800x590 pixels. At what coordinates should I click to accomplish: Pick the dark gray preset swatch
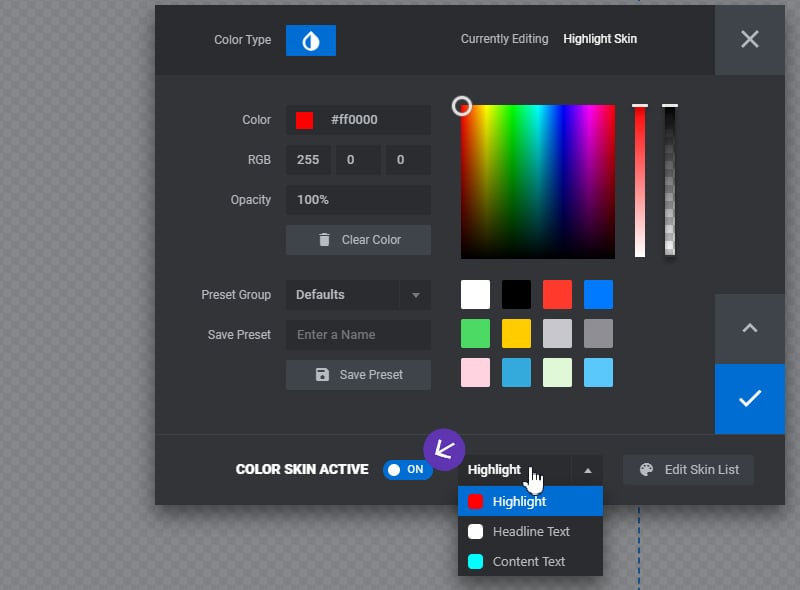[598, 333]
